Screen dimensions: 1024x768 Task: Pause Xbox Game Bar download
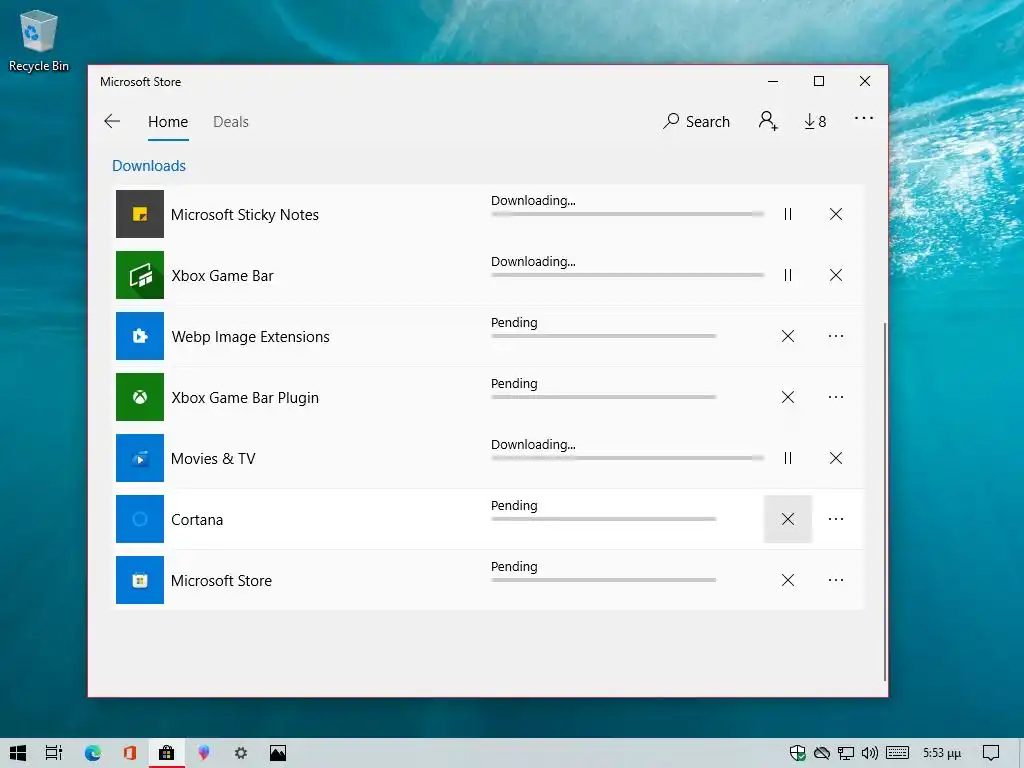coord(788,275)
